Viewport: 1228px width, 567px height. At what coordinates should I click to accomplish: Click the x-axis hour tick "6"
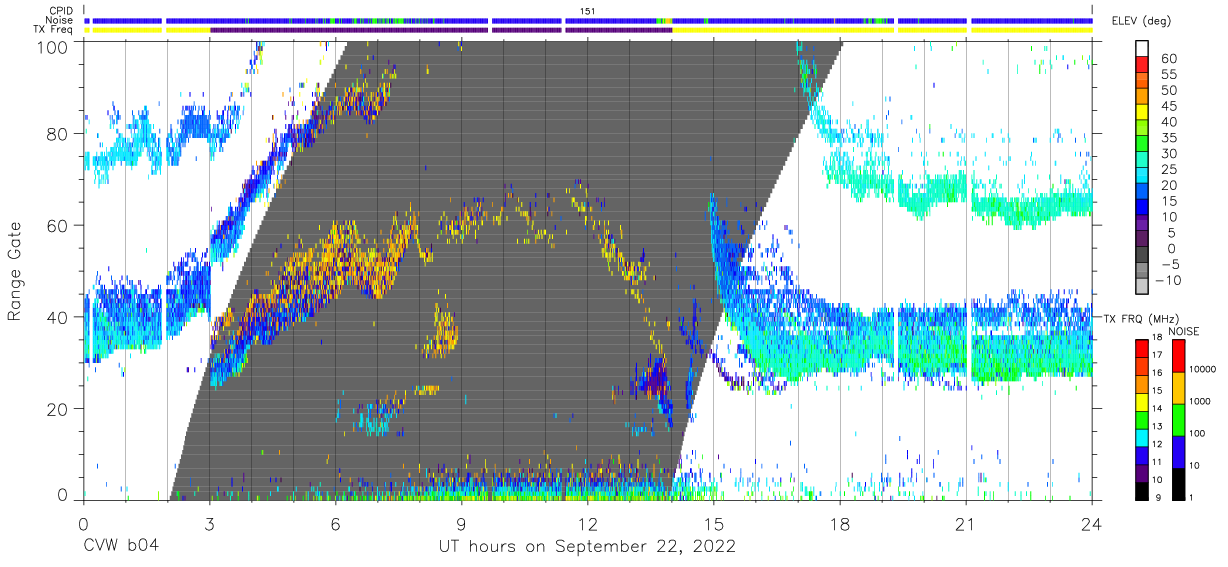coord(335,523)
